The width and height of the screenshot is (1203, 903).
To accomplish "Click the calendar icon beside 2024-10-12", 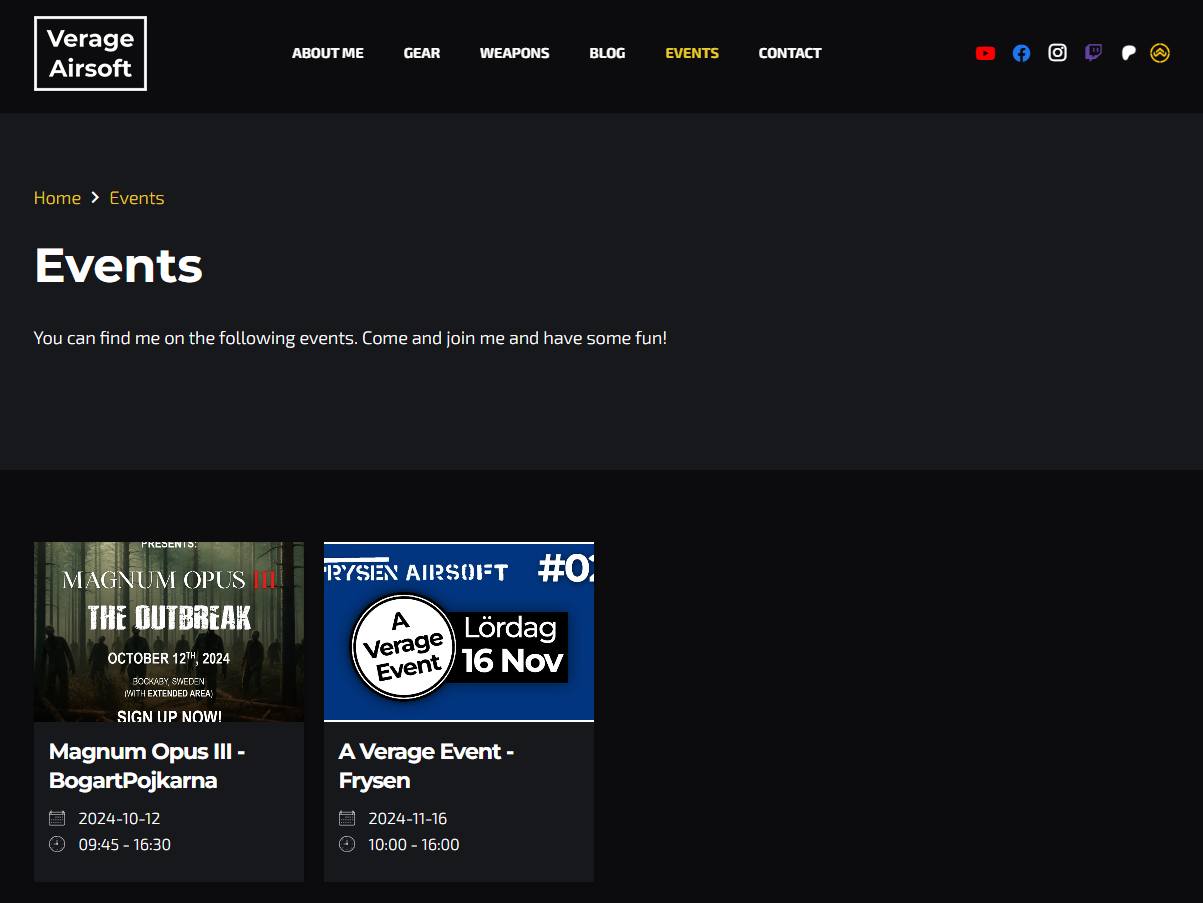I will click(57, 818).
